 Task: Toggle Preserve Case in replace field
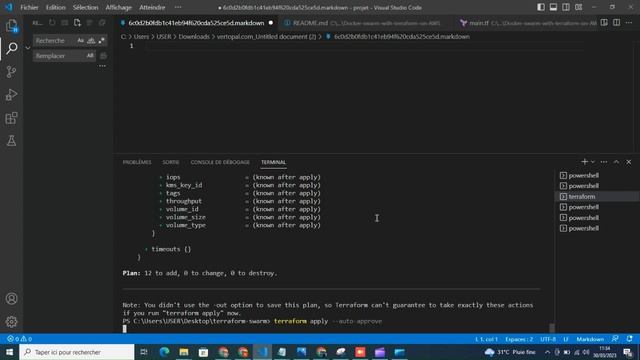point(90,56)
